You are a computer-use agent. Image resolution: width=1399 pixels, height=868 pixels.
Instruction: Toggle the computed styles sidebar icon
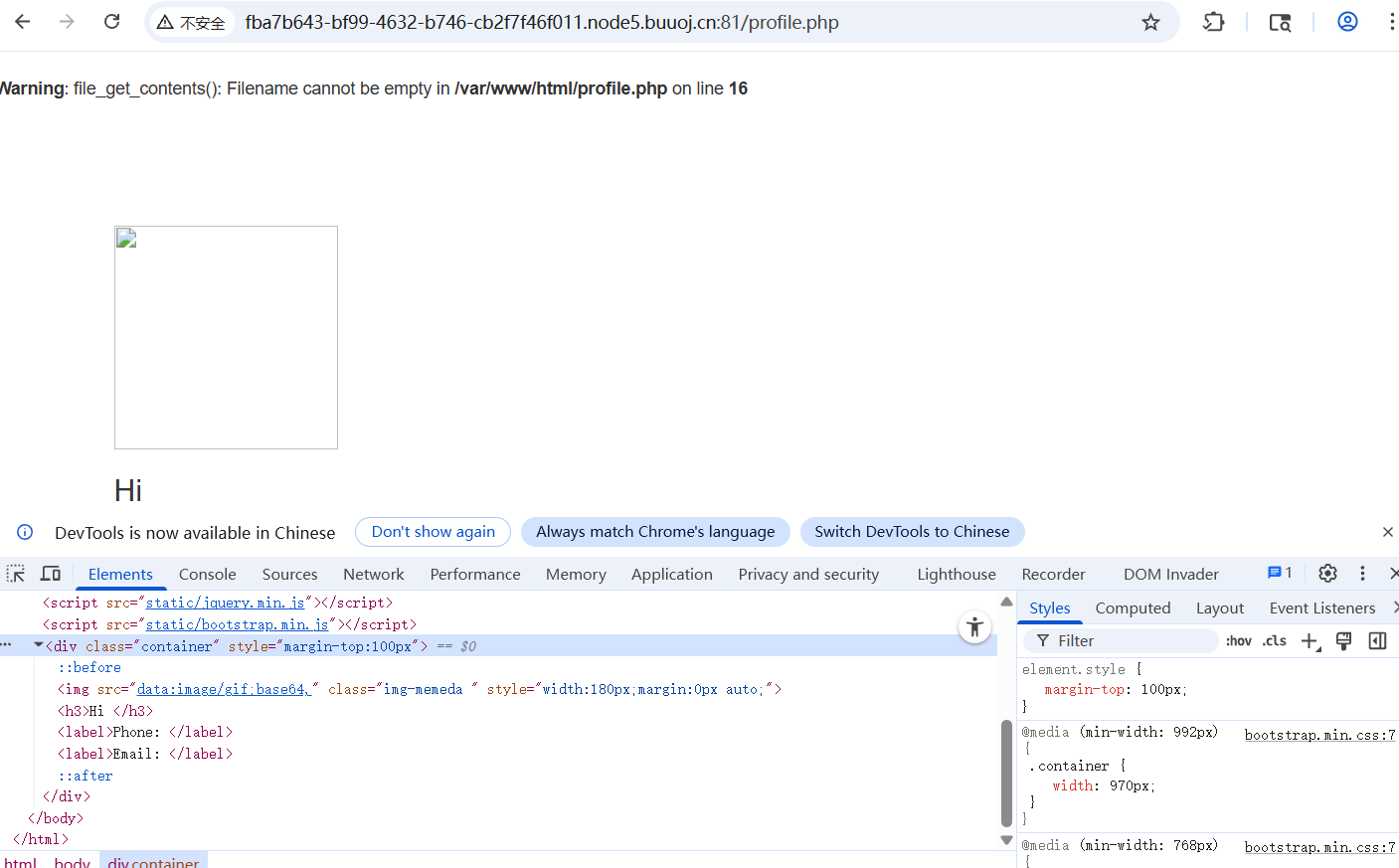pos(1377,641)
